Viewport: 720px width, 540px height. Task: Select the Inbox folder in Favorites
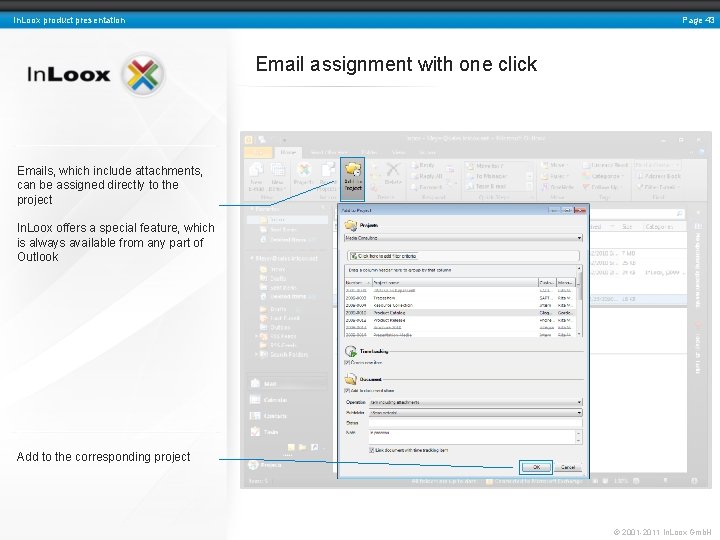pyautogui.click(x=288, y=219)
